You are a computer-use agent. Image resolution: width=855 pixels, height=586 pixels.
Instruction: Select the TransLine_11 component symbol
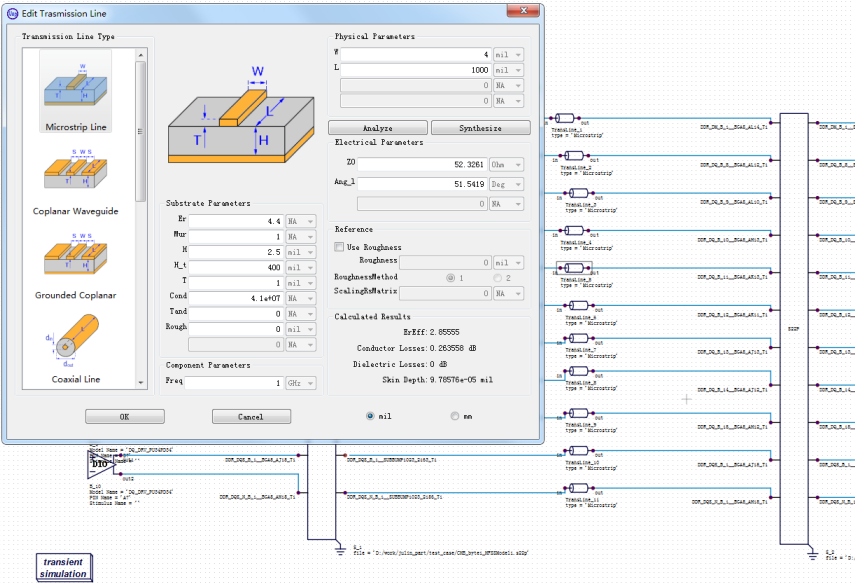[578, 488]
